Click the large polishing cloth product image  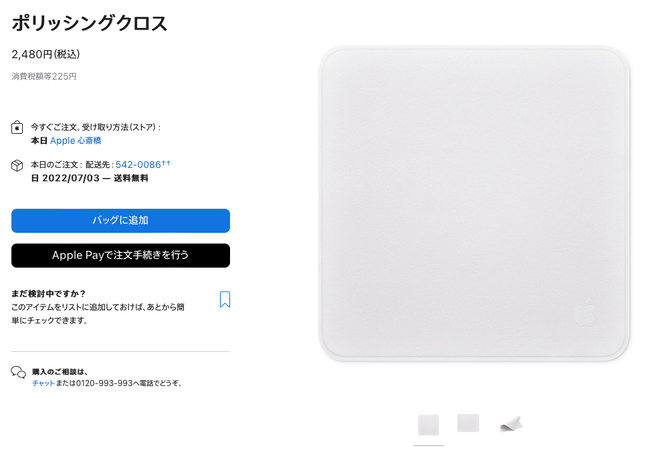pyautogui.click(x=475, y=204)
